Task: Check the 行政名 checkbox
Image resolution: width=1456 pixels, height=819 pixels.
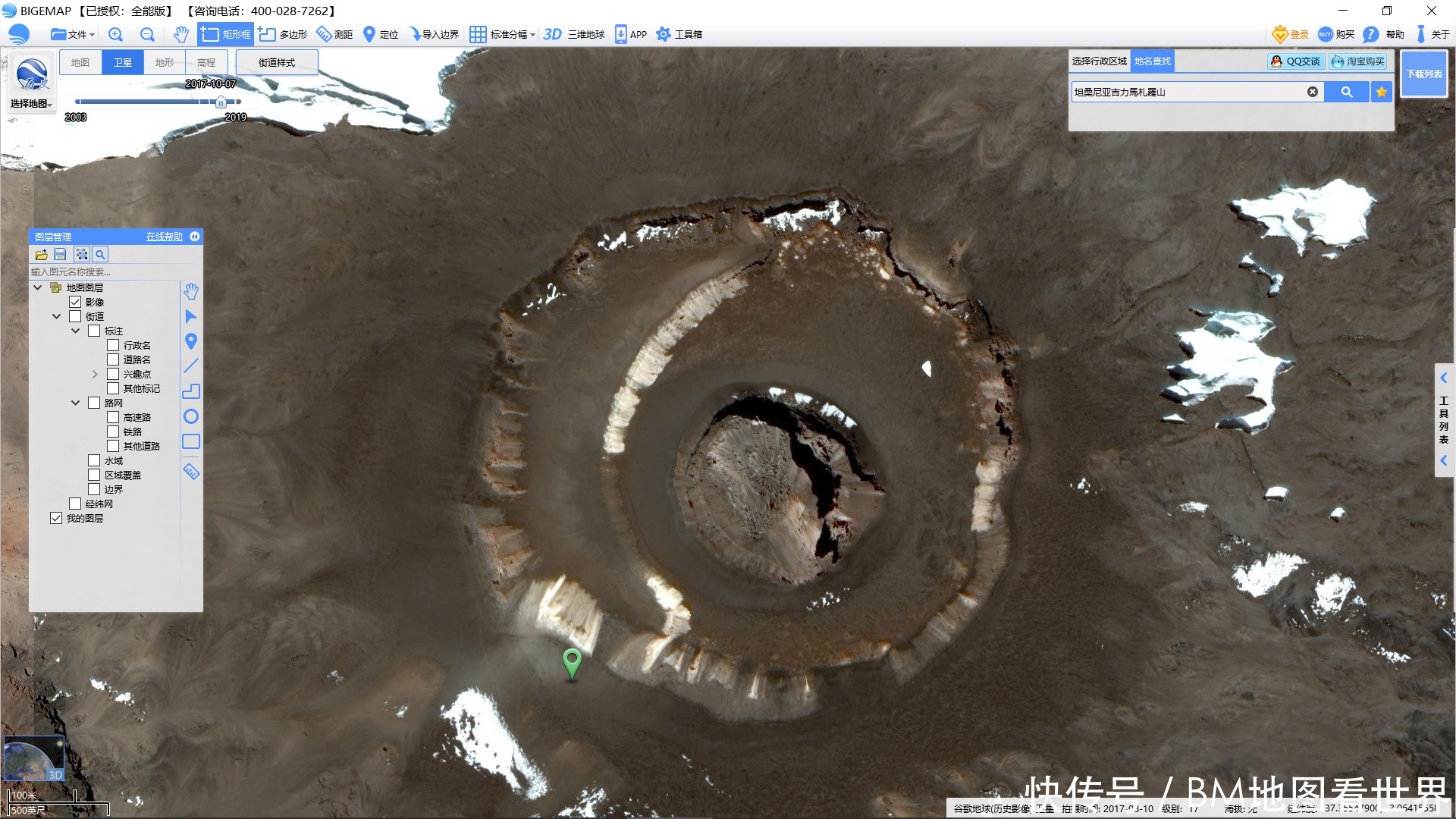Action: tap(113, 345)
